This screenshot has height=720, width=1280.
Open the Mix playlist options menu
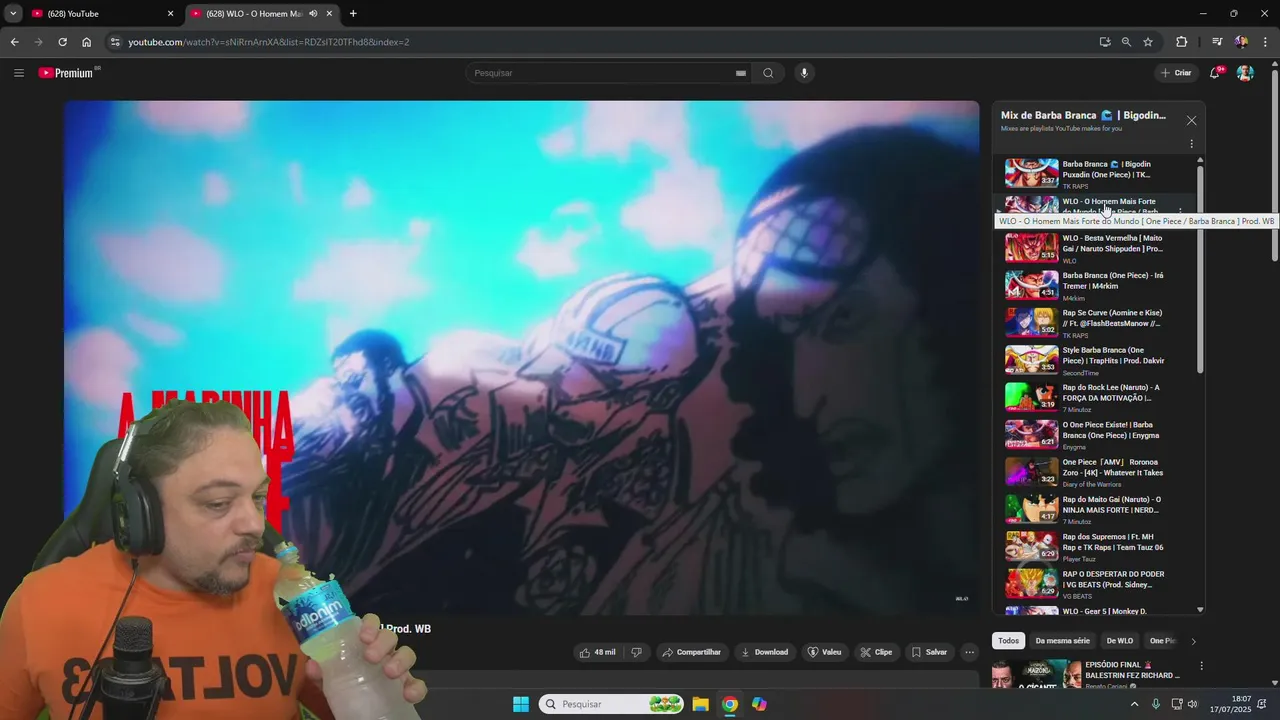[1191, 144]
